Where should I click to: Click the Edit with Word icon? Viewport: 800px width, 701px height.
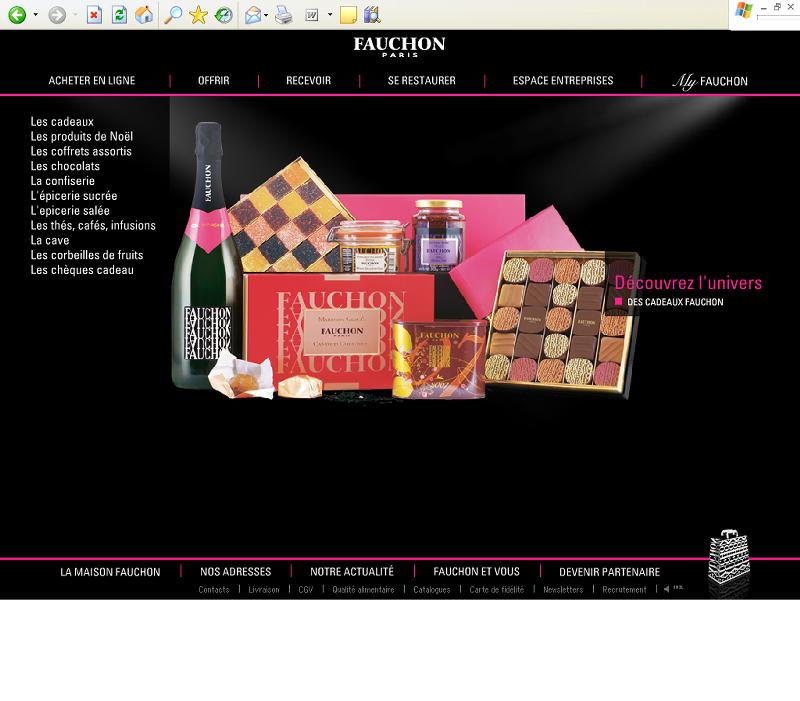click(x=312, y=15)
